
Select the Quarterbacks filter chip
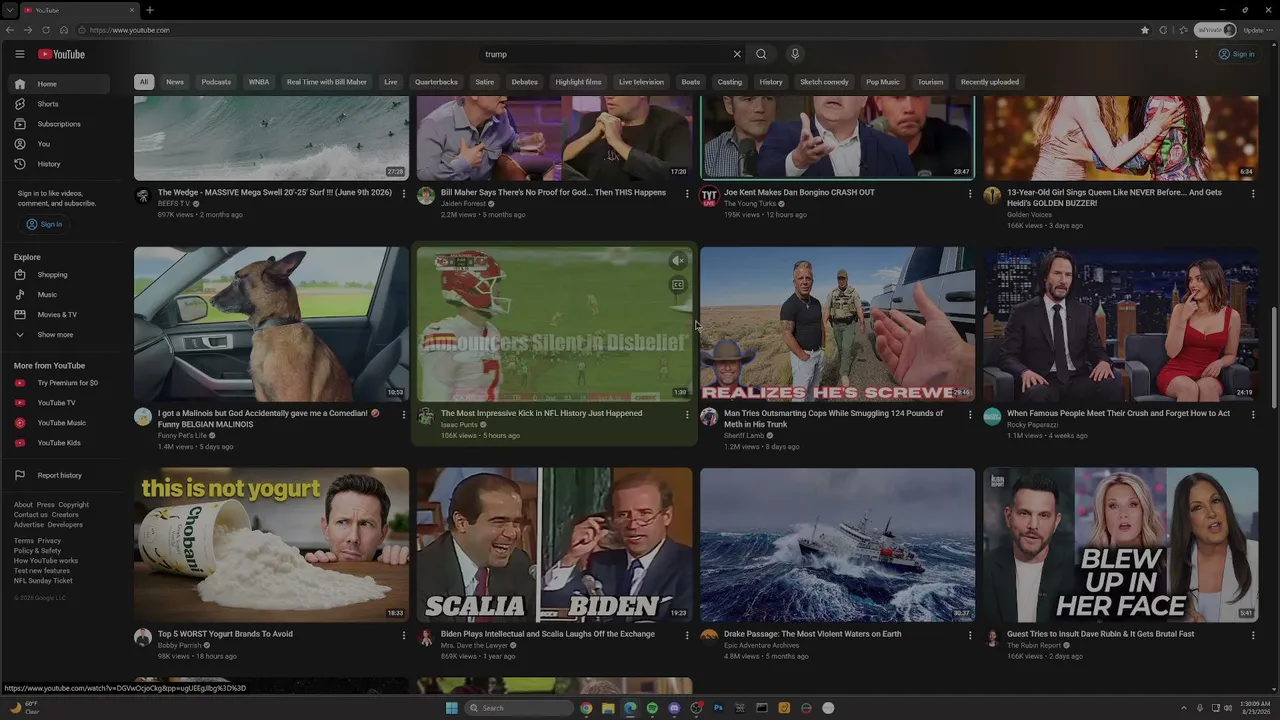click(x=436, y=82)
